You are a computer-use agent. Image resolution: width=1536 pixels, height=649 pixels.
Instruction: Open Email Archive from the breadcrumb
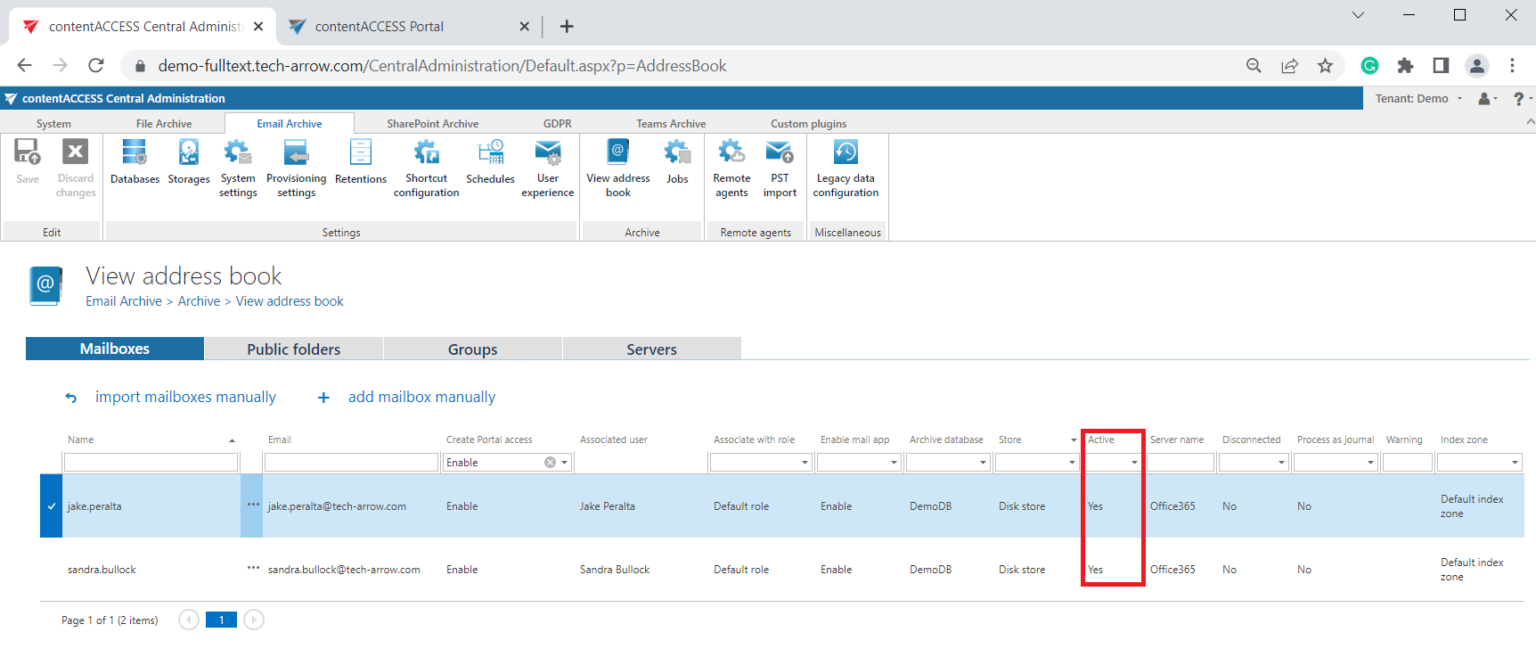(x=123, y=300)
